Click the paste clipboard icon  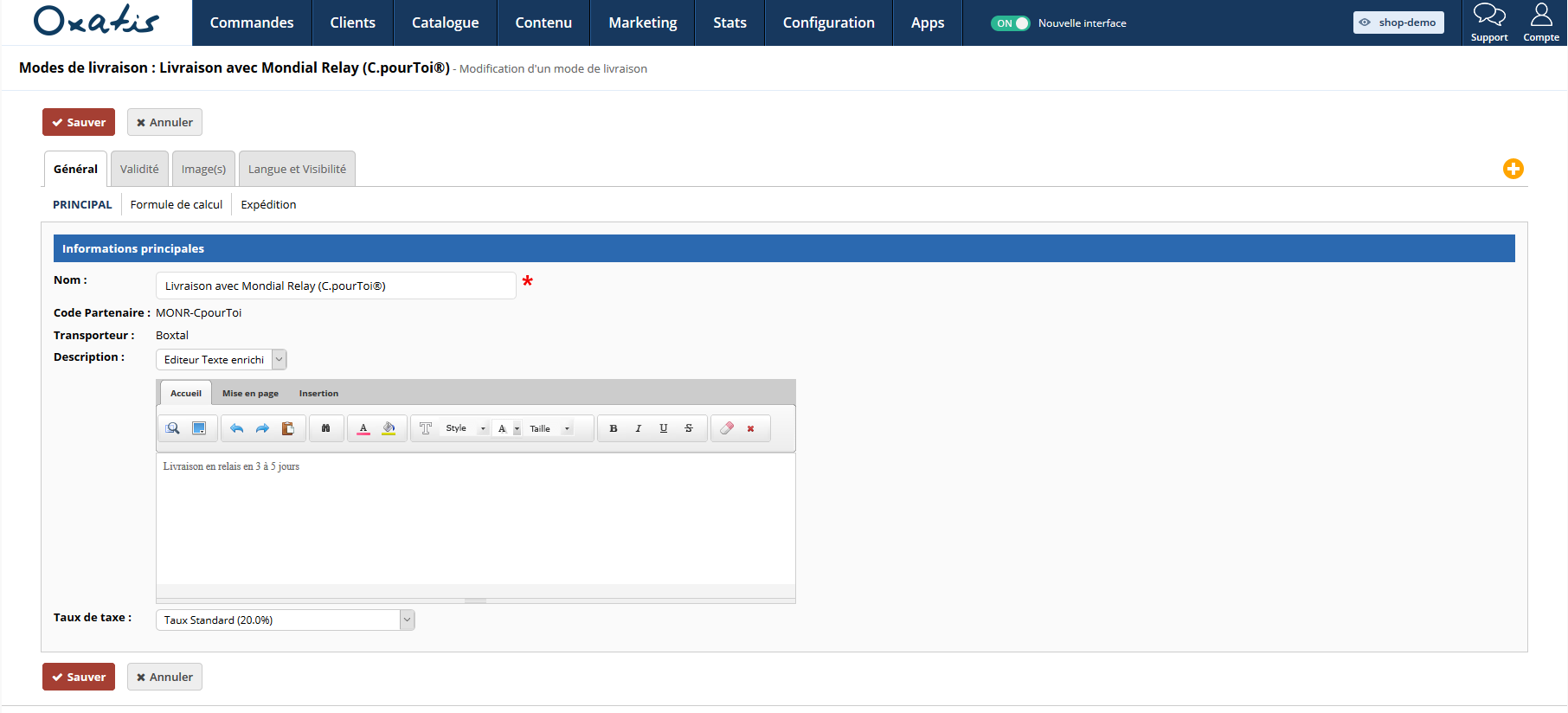[288, 428]
